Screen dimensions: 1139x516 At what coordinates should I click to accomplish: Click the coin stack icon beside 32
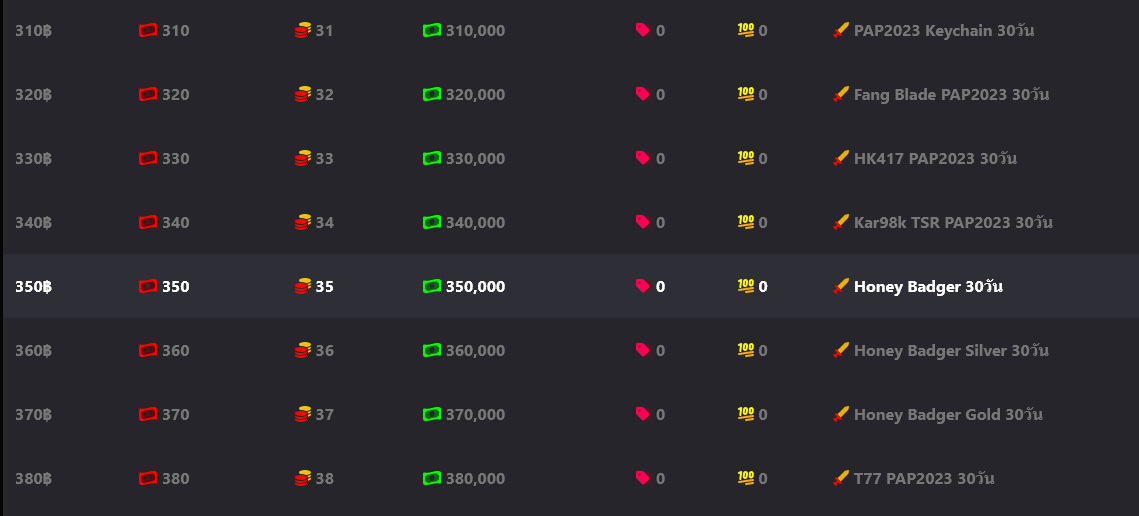303,95
